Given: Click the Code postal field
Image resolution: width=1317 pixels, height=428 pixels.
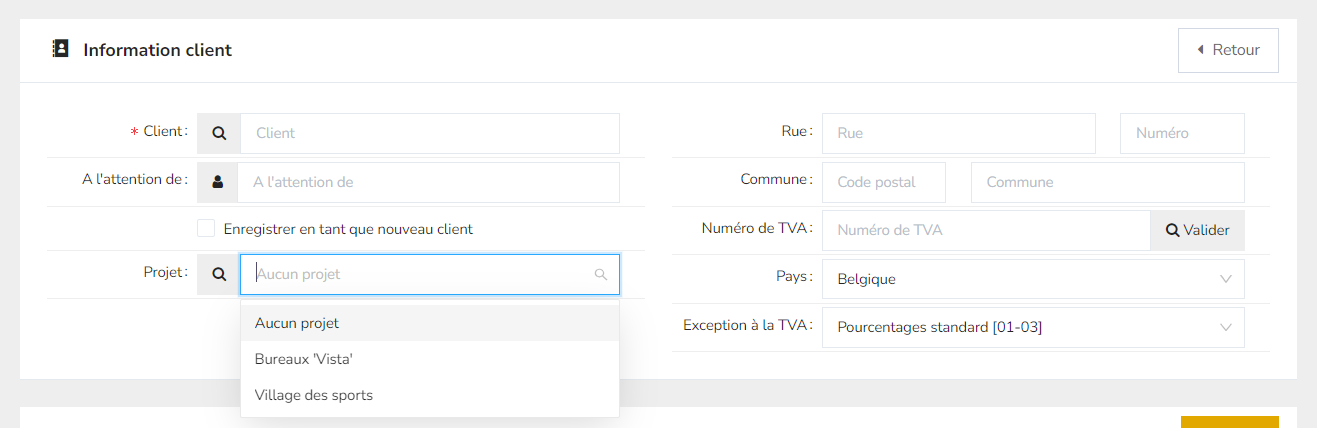Looking at the screenshot, I should click(x=883, y=182).
